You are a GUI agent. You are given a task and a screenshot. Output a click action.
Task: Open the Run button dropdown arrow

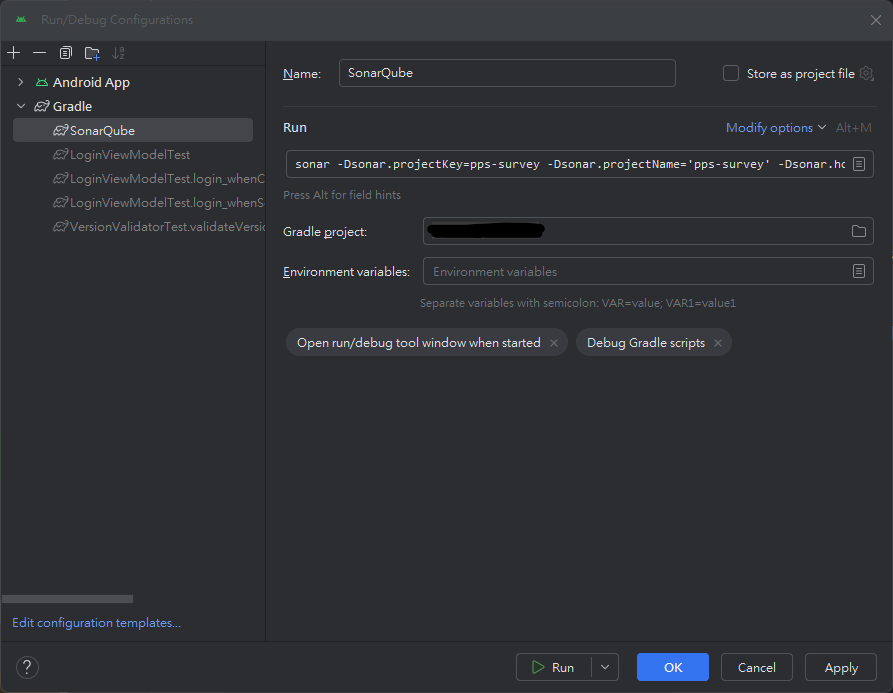[604, 667]
